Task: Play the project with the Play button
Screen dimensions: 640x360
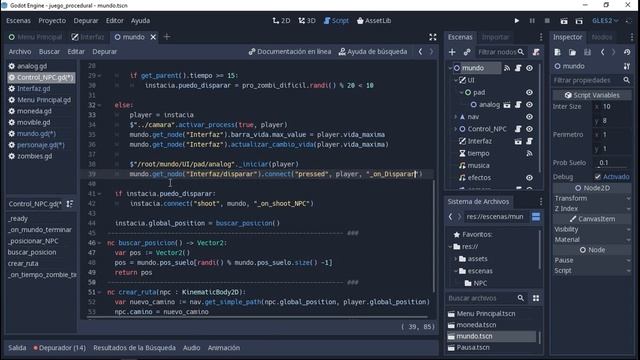Action: [516, 20]
